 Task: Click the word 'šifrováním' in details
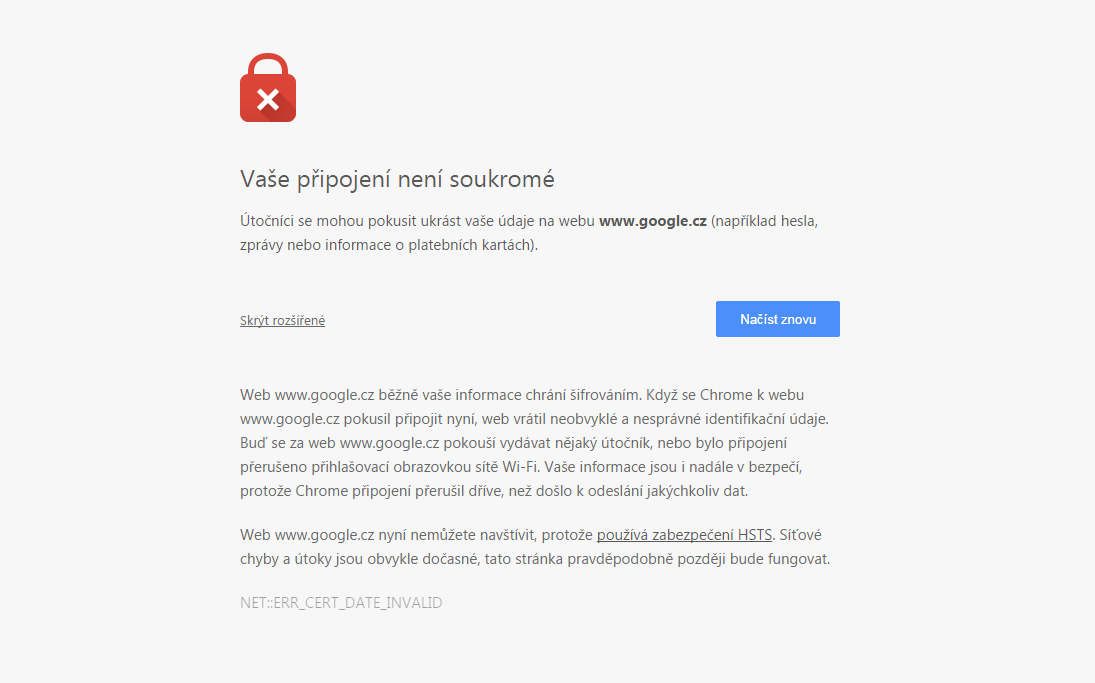coord(605,395)
